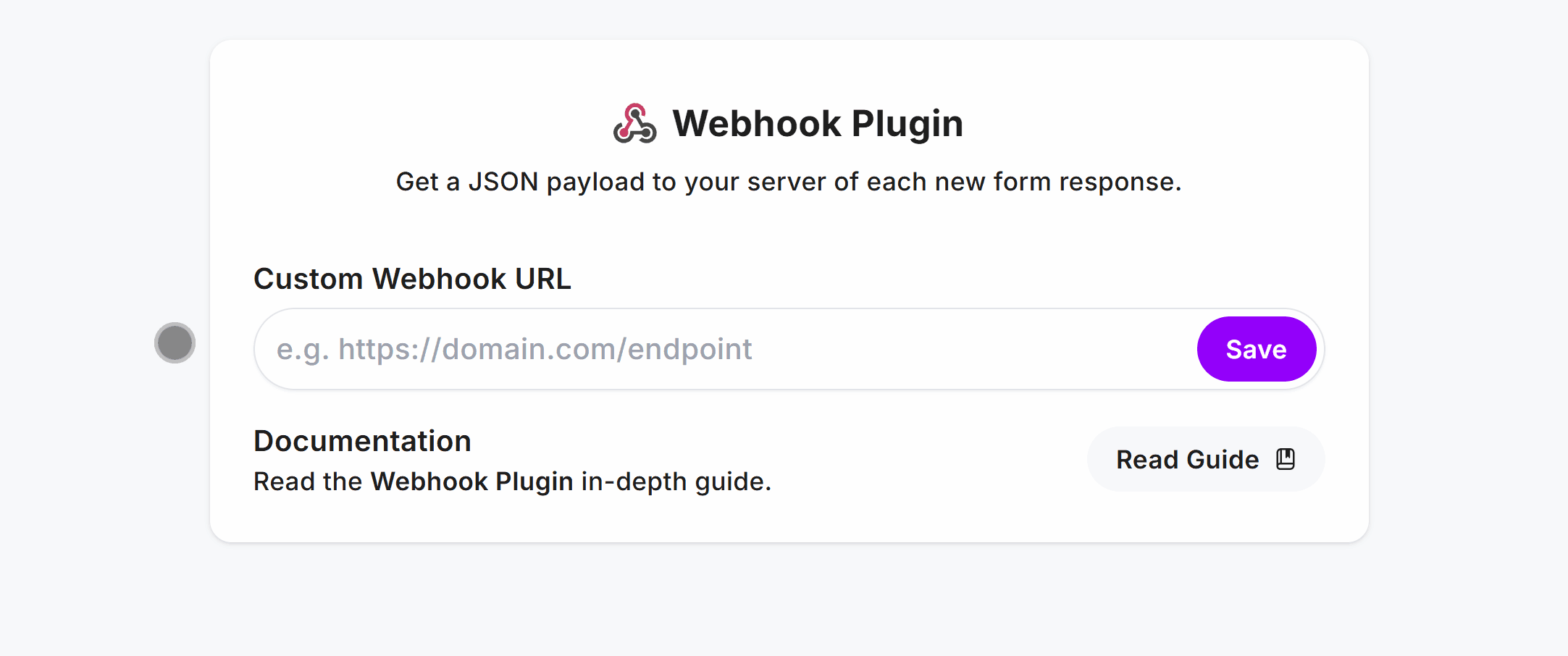Screen dimensions: 1568x656
Task: Click the word 'Guide' on the Read Guide button
Action: click(1223, 459)
